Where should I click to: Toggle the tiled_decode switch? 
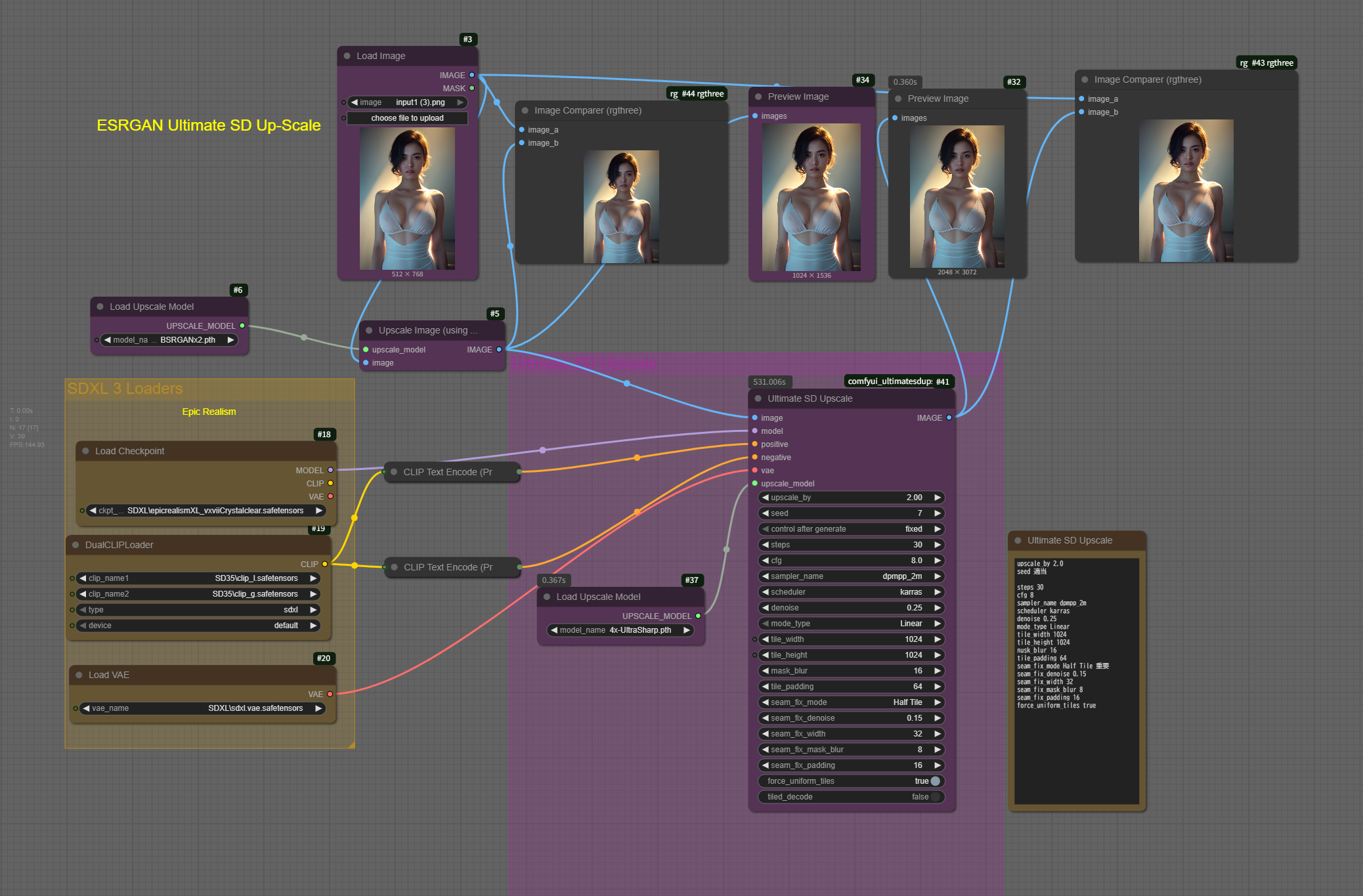tap(935, 797)
